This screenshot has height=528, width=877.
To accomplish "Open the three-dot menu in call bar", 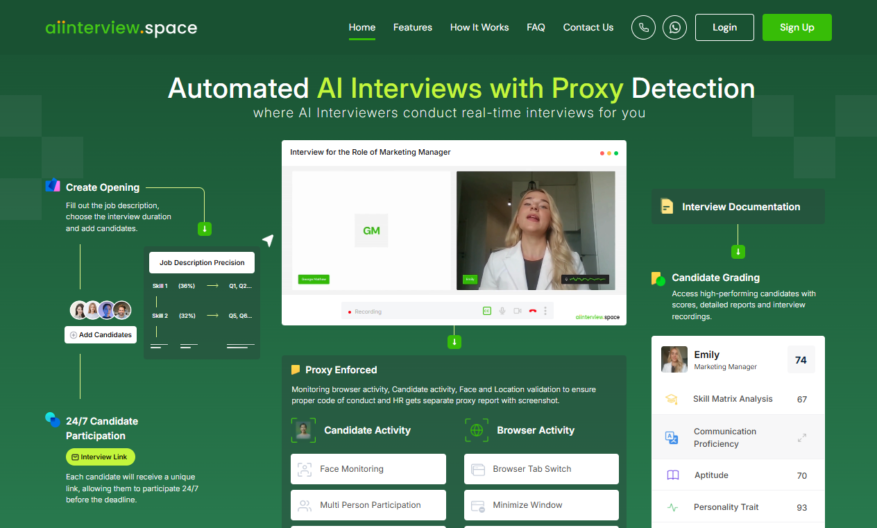I will (545, 311).
